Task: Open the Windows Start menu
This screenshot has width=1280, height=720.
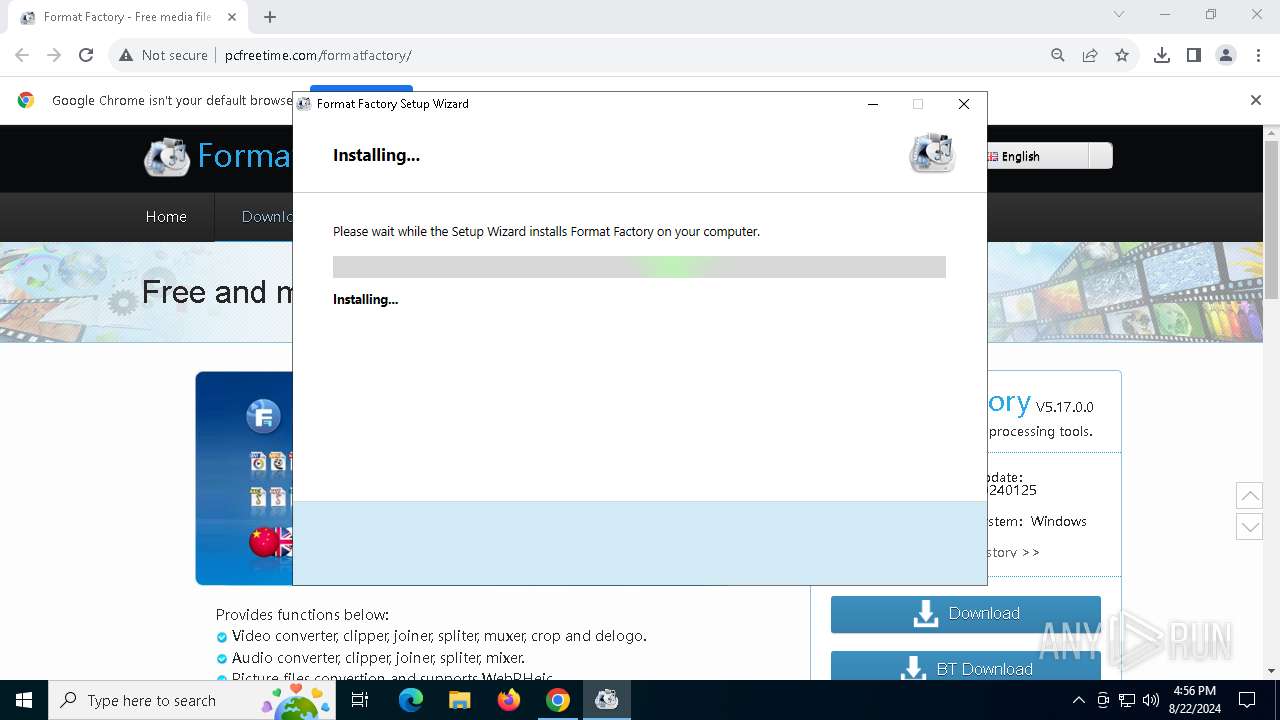Action: [x=24, y=700]
